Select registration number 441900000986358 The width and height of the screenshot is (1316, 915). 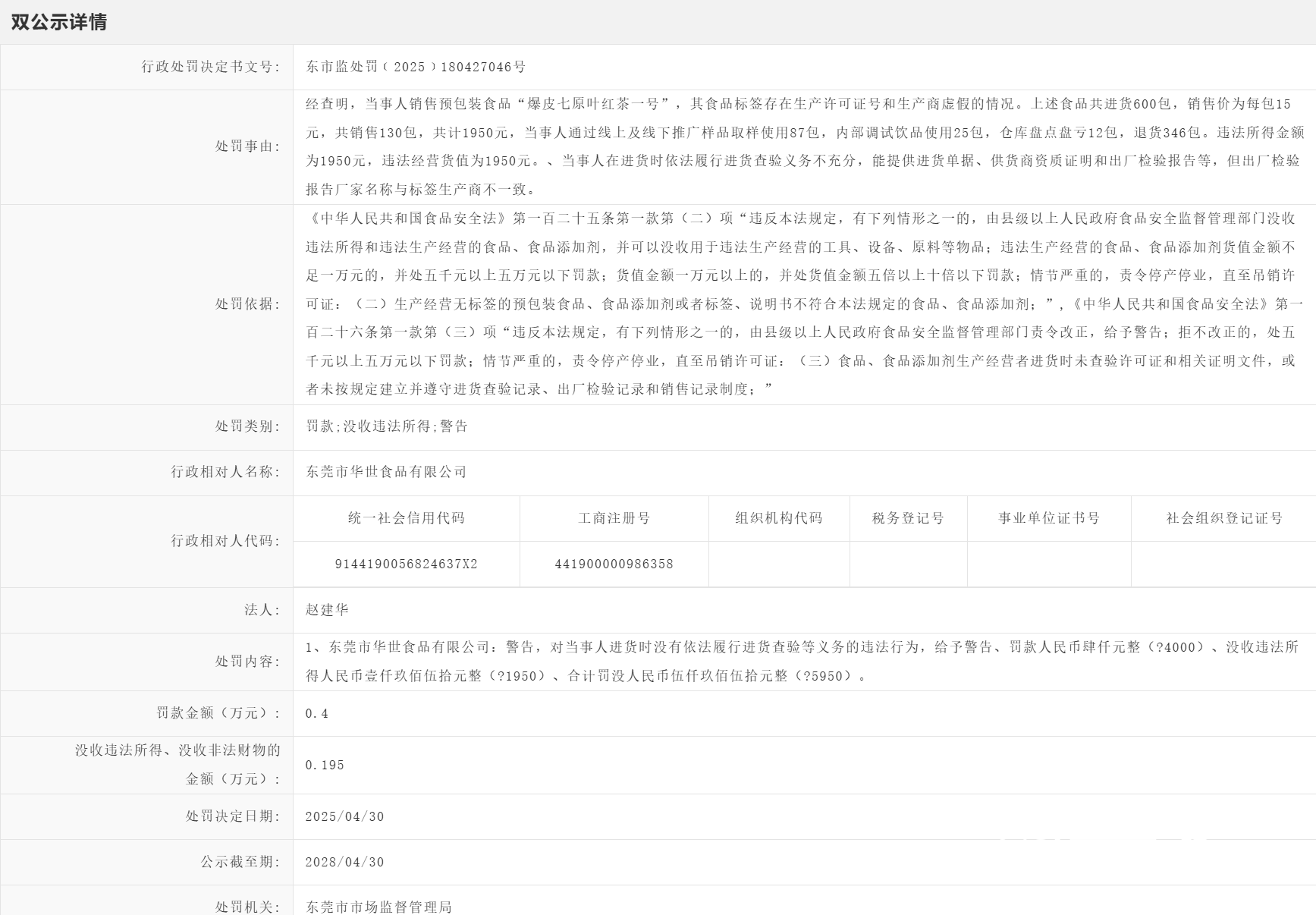click(x=614, y=564)
